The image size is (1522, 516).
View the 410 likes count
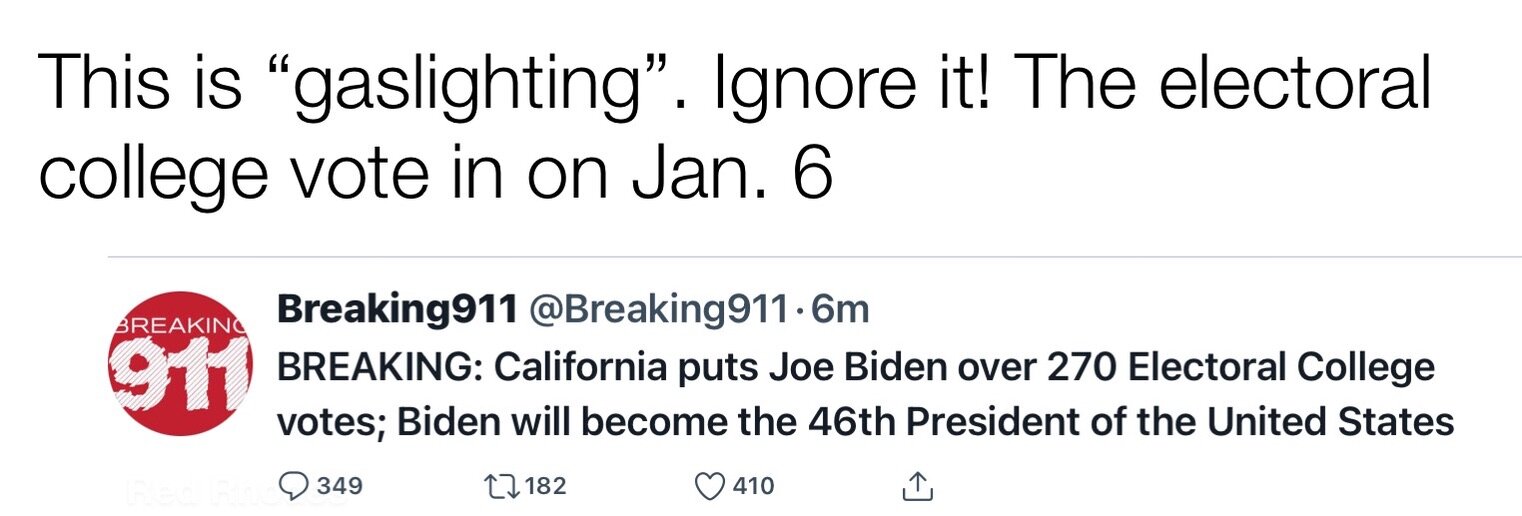tap(754, 487)
